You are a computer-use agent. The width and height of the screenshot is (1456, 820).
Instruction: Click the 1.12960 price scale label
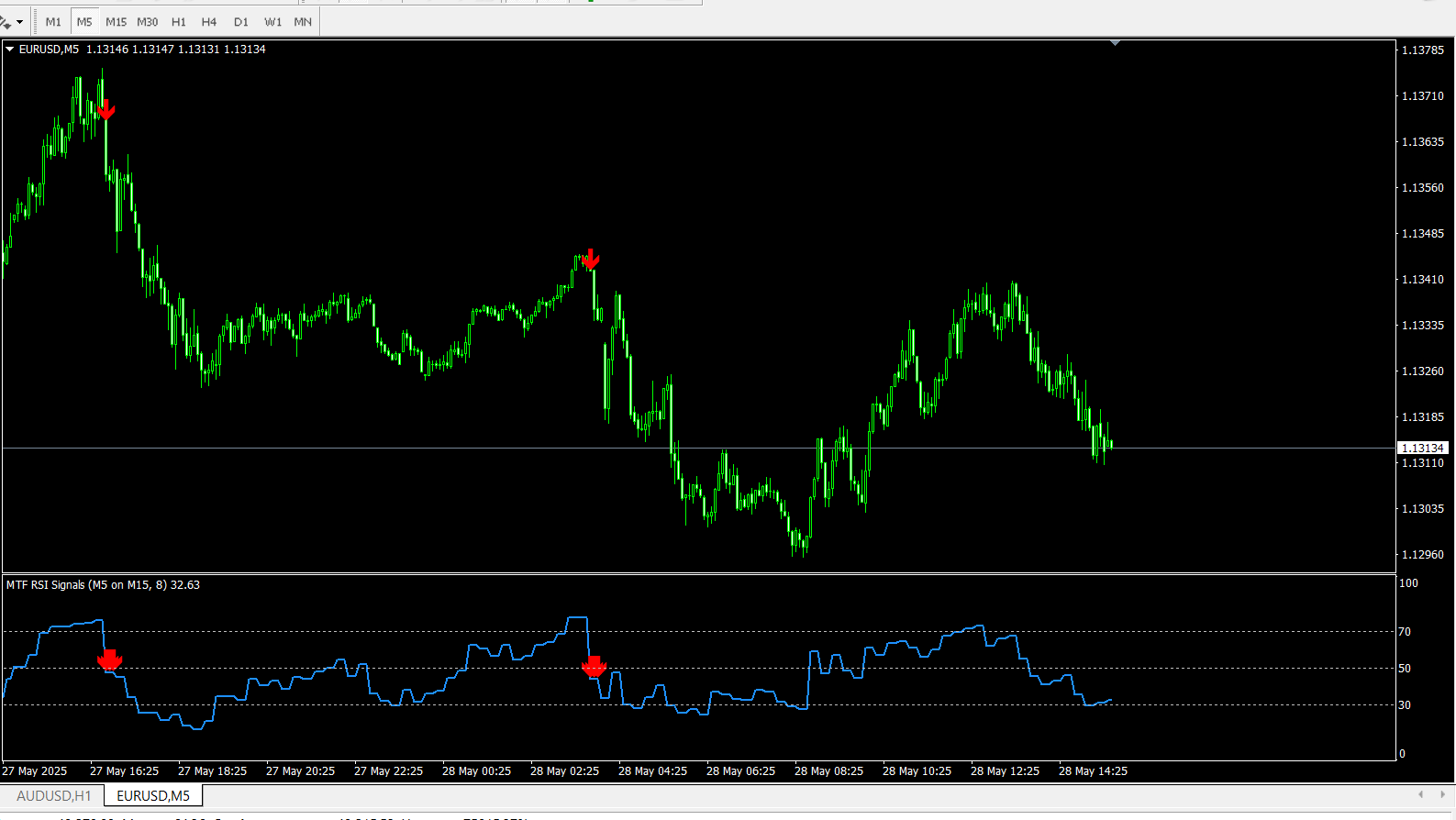click(x=1423, y=555)
